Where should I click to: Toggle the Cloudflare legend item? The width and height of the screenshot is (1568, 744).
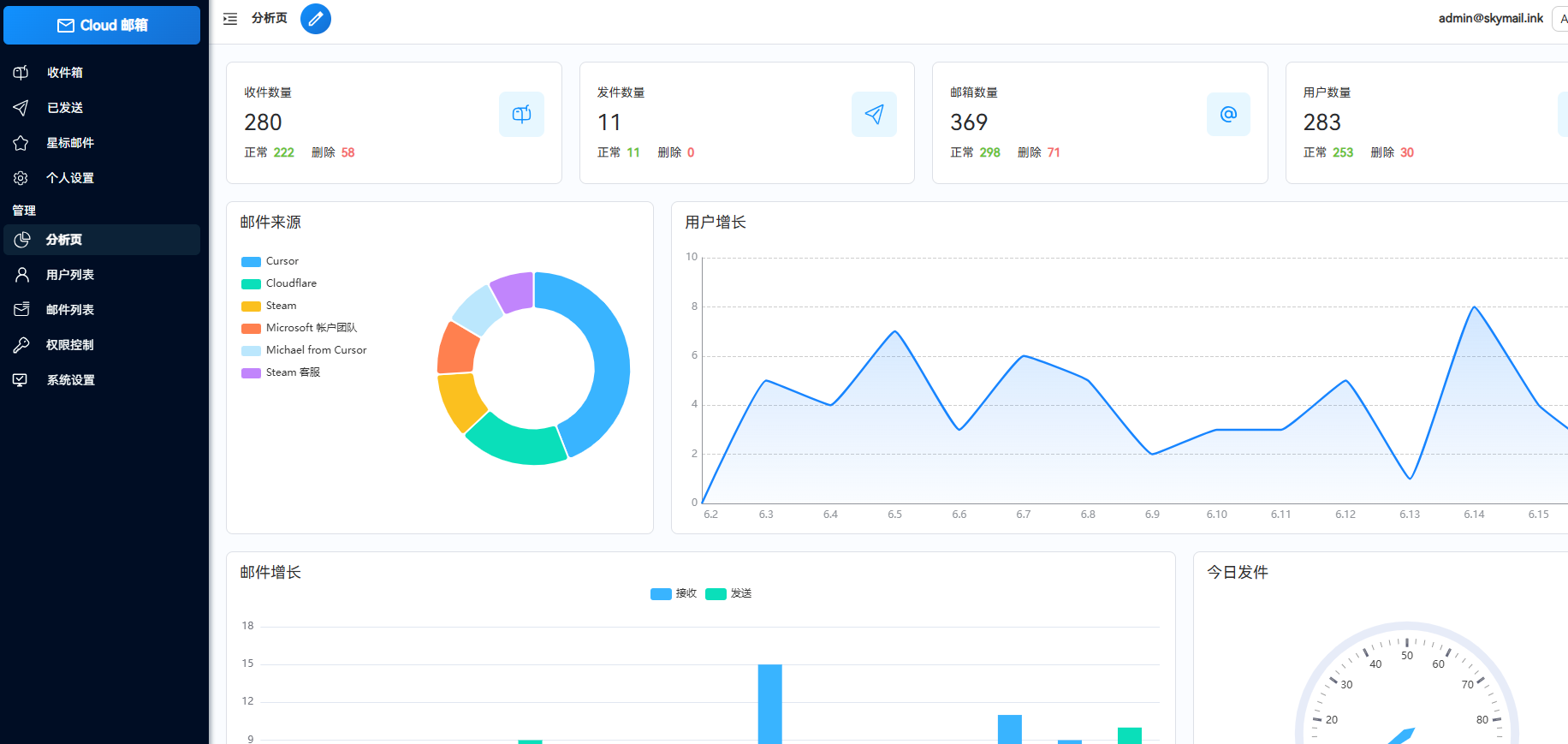279,283
